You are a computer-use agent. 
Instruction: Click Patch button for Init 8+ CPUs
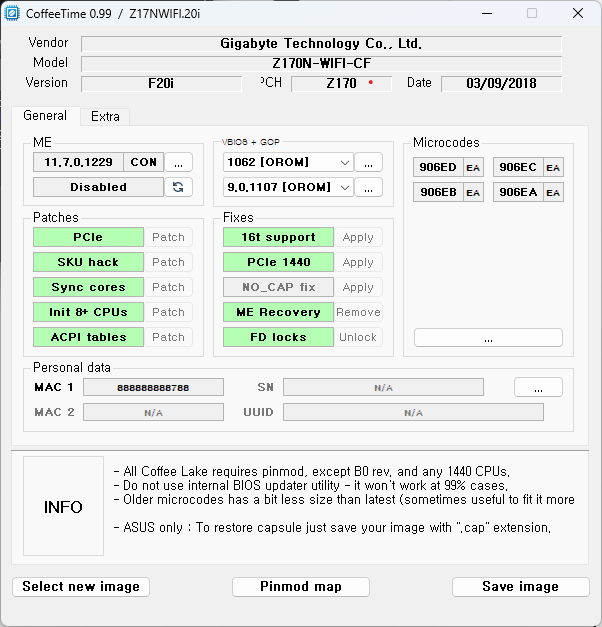pyautogui.click(x=168, y=312)
